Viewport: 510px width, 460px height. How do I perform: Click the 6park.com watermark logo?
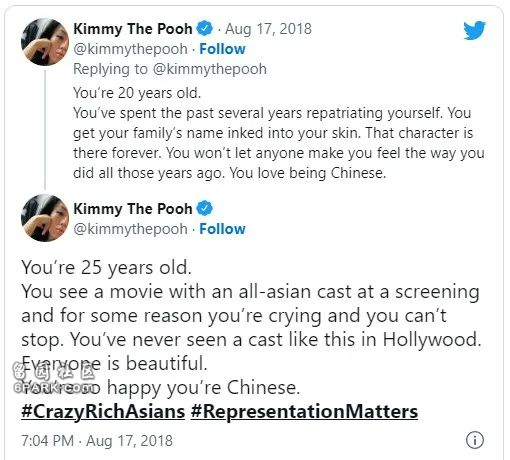point(54,379)
